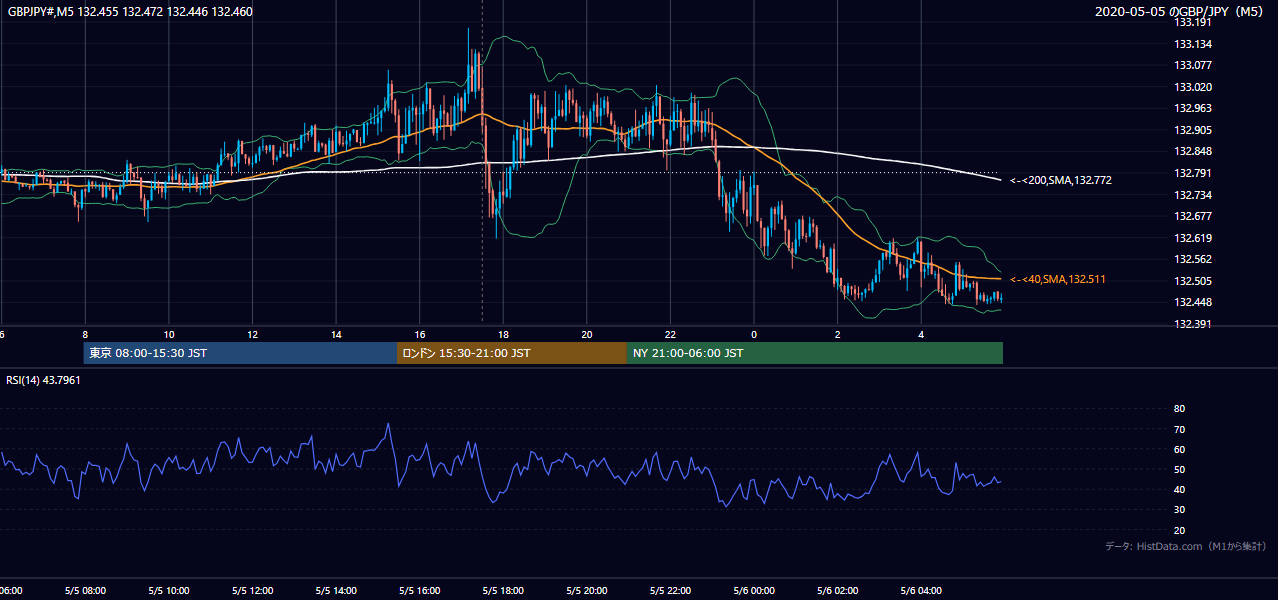The width and height of the screenshot is (1278, 600).
Task: Click the 5/5 20:00 time label
Action: click(x=587, y=591)
